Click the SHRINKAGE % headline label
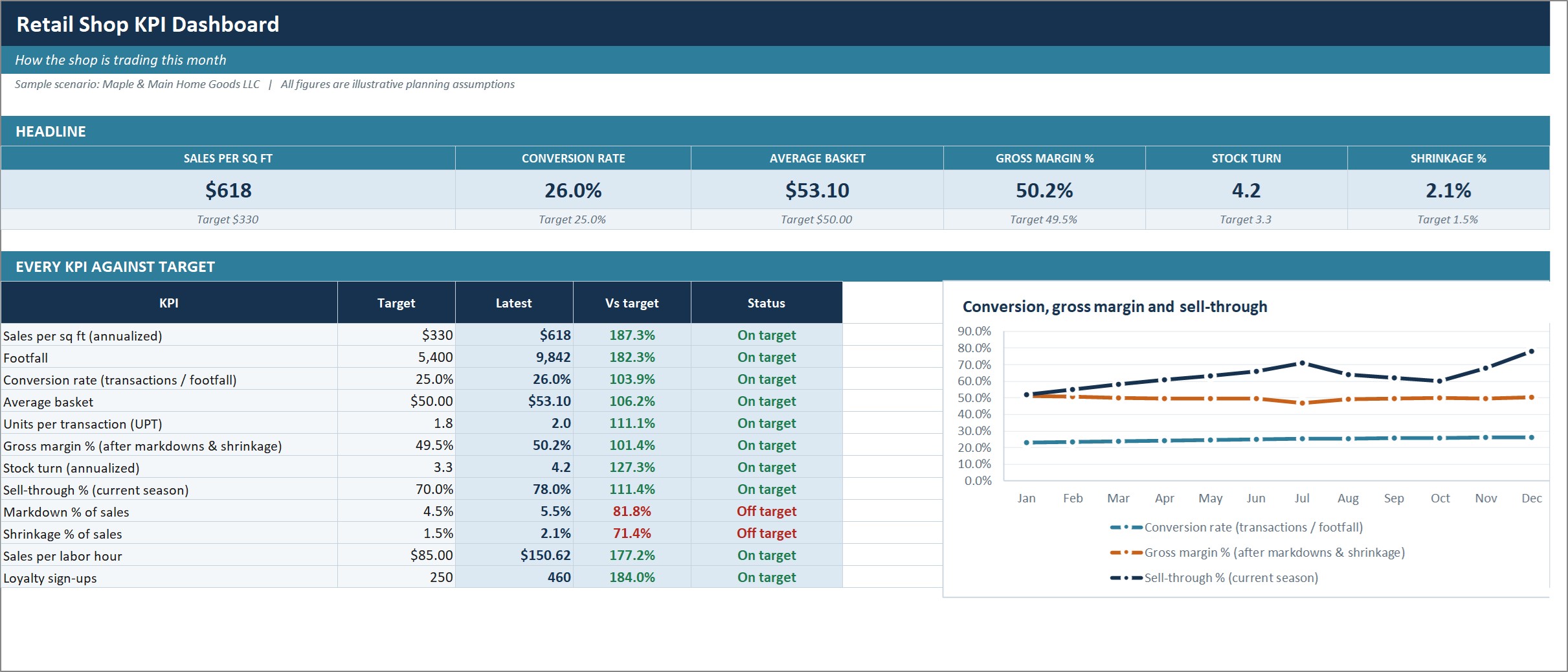 click(1448, 159)
